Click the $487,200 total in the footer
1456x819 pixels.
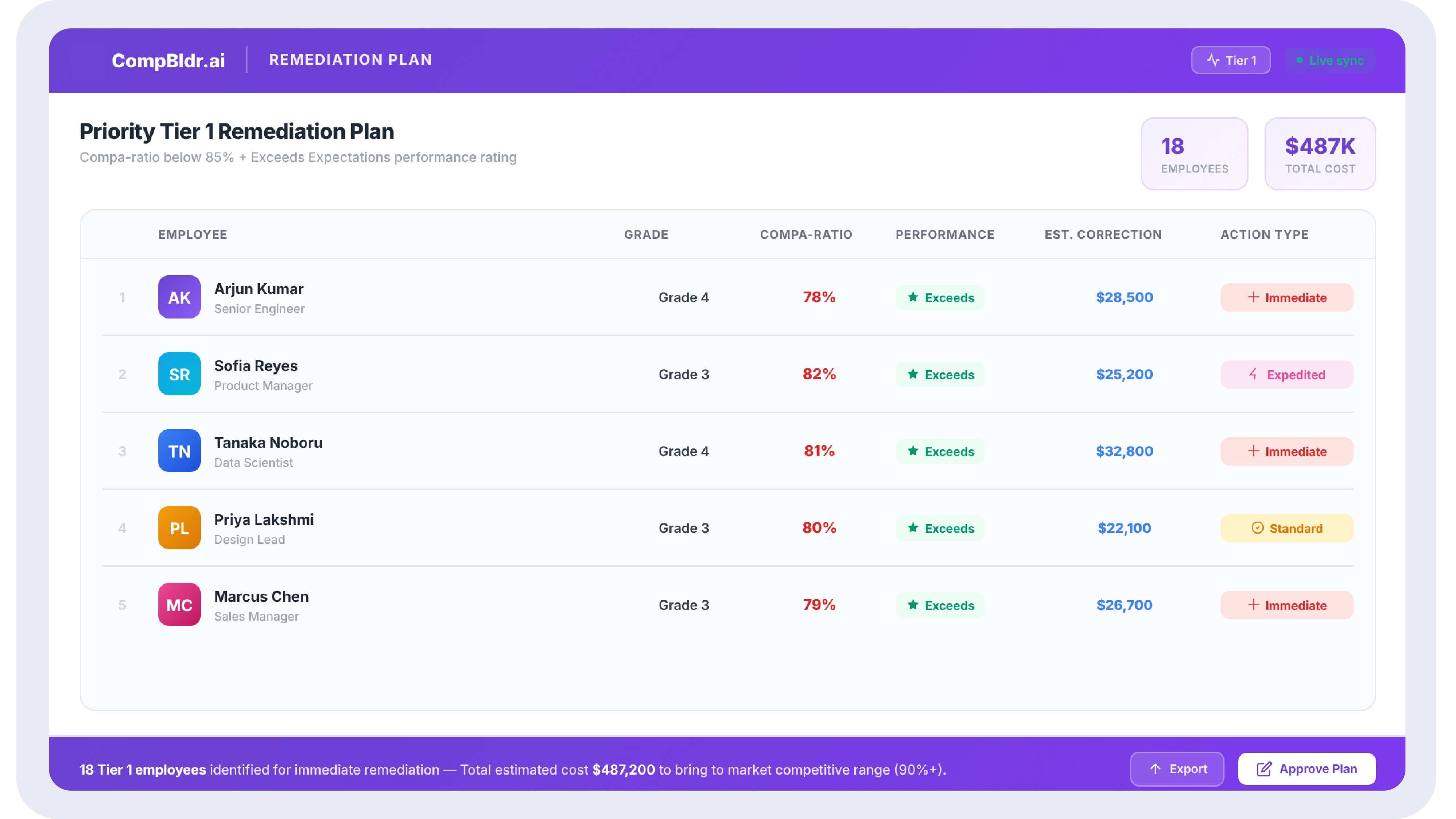[x=624, y=769]
